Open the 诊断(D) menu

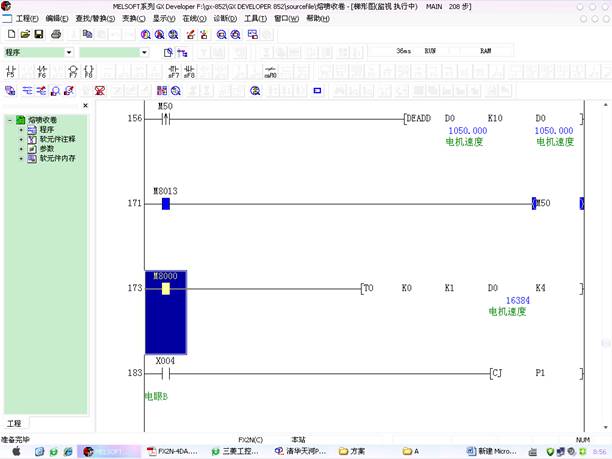click(225, 18)
